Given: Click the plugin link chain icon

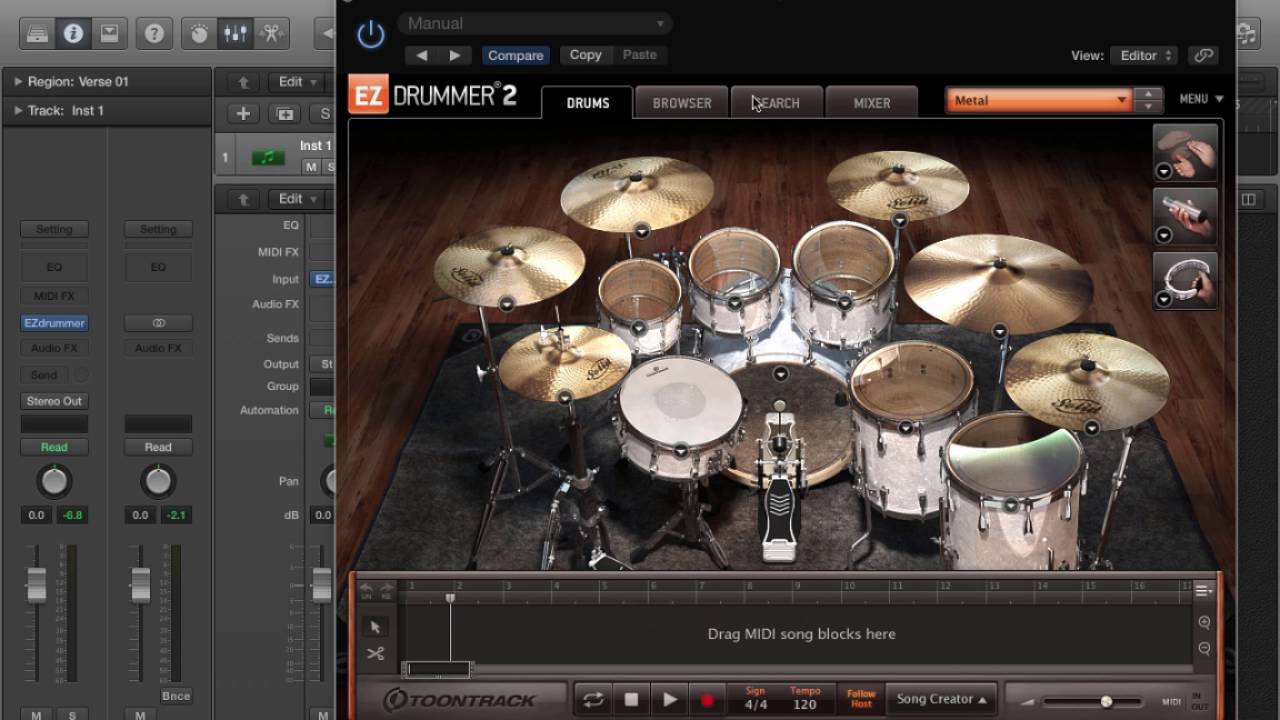Looking at the screenshot, I should (x=1204, y=55).
